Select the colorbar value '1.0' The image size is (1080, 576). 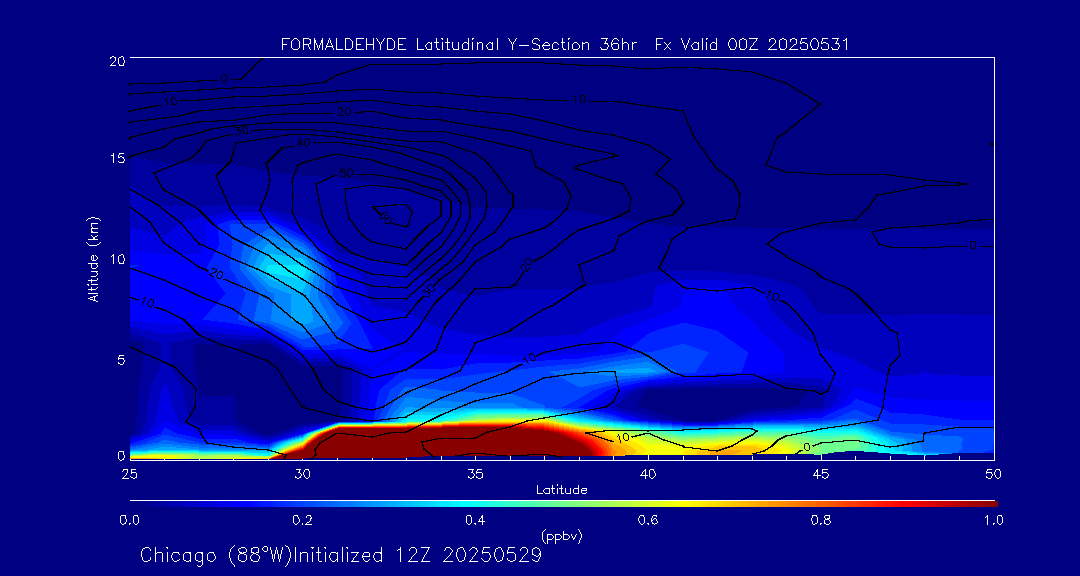point(993,520)
